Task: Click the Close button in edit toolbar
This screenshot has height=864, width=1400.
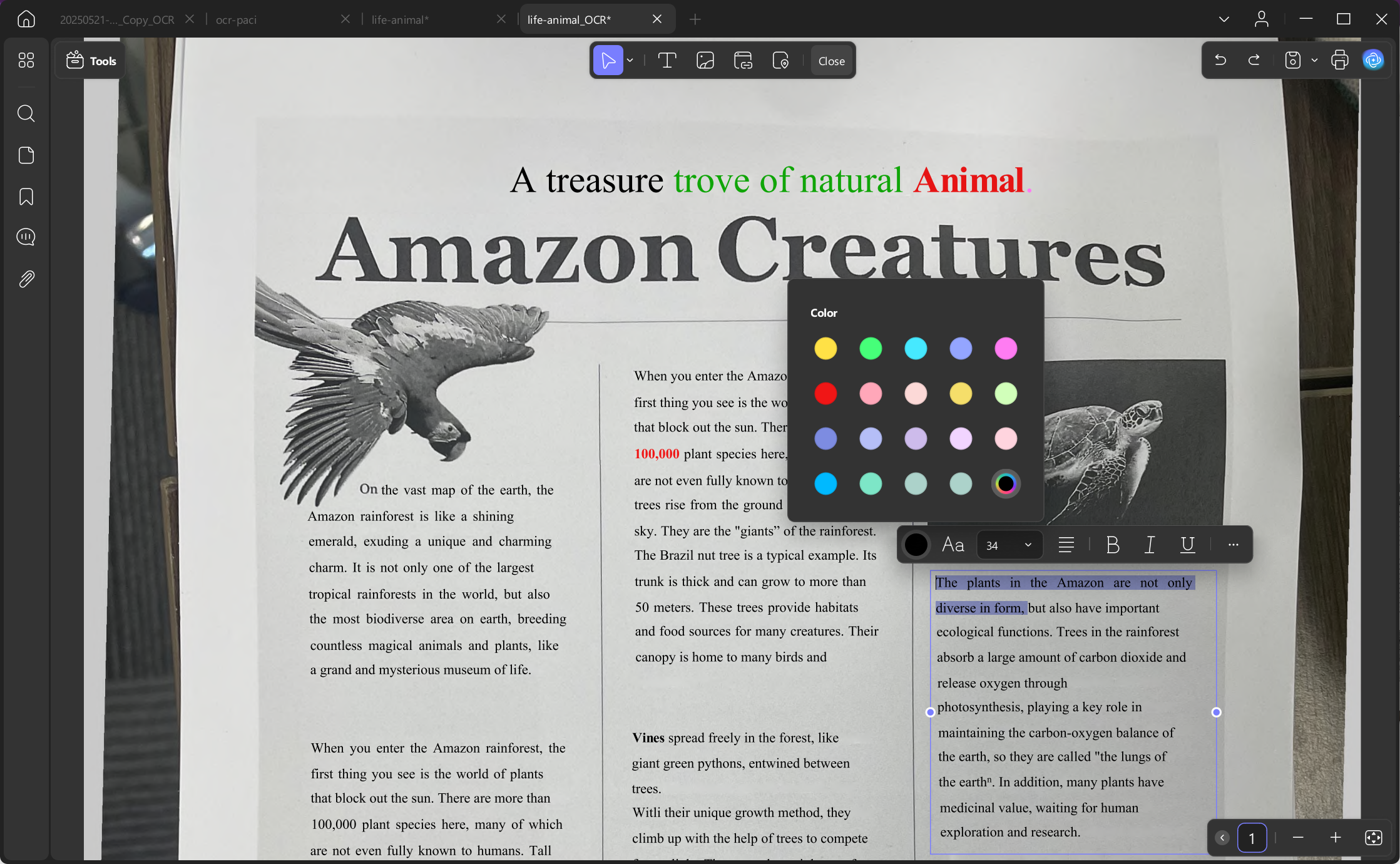Action: click(831, 61)
